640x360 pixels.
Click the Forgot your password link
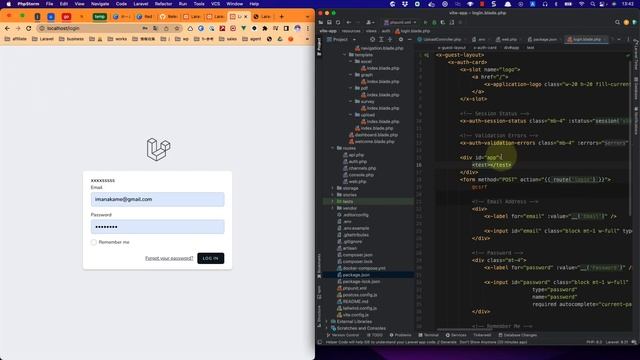[169, 258]
